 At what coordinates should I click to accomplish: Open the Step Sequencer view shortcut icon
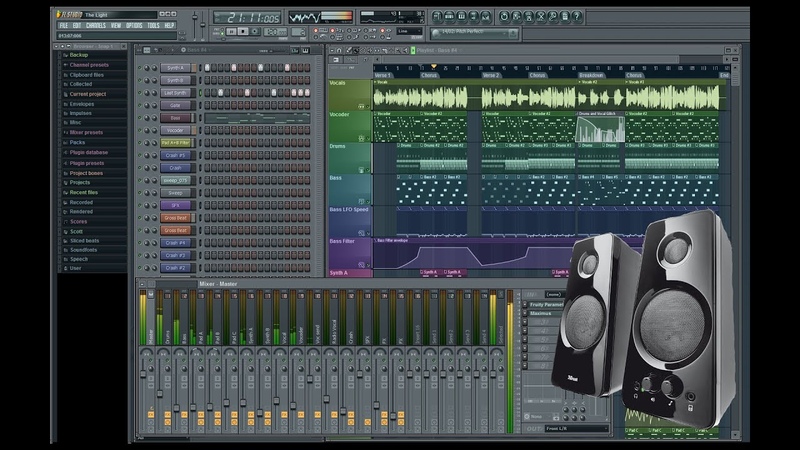pyautogui.click(x=449, y=17)
